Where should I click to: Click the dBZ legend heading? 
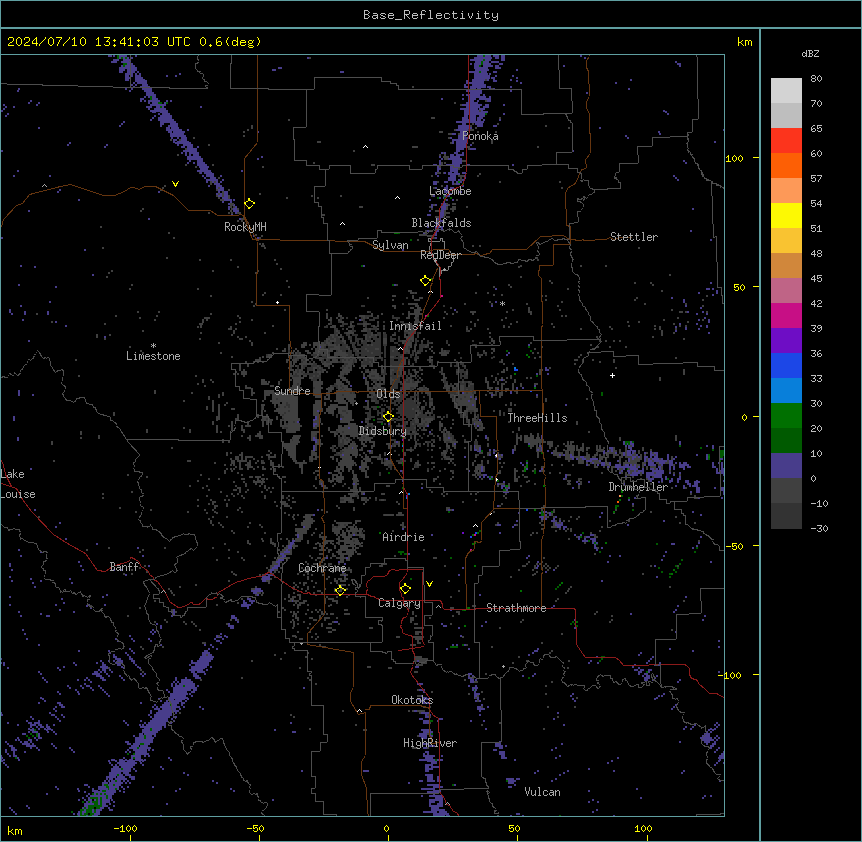point(810,53)
